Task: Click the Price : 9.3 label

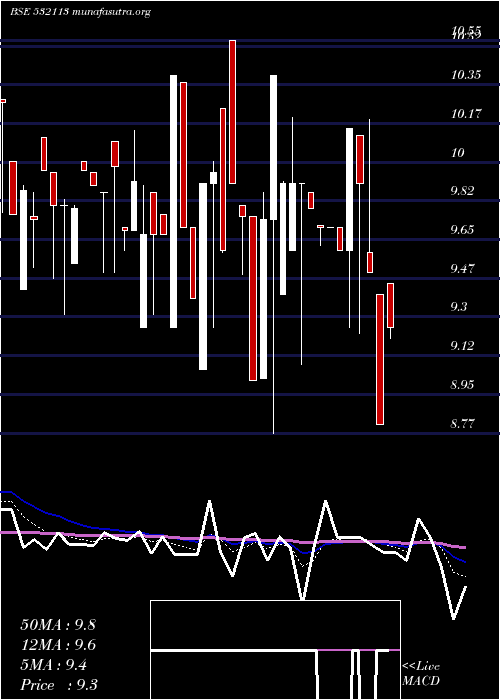Action: [59, 685]
